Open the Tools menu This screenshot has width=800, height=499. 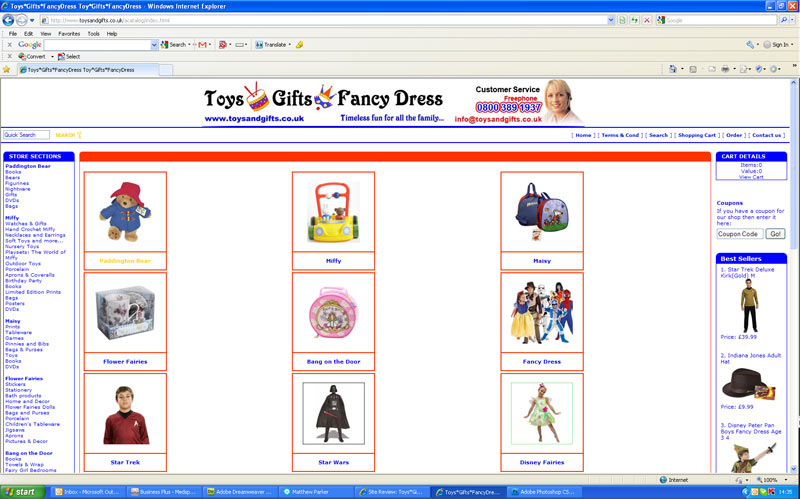93,33
